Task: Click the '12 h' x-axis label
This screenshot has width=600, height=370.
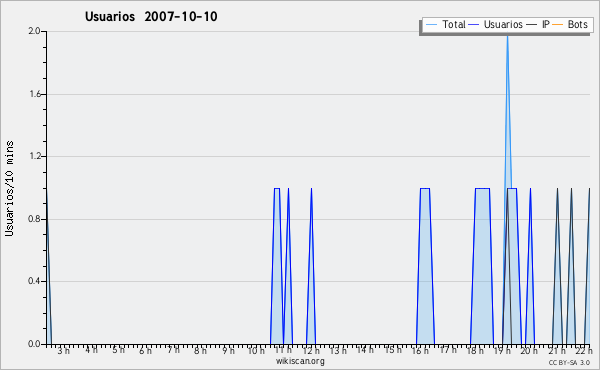Action: coord(311,351)
